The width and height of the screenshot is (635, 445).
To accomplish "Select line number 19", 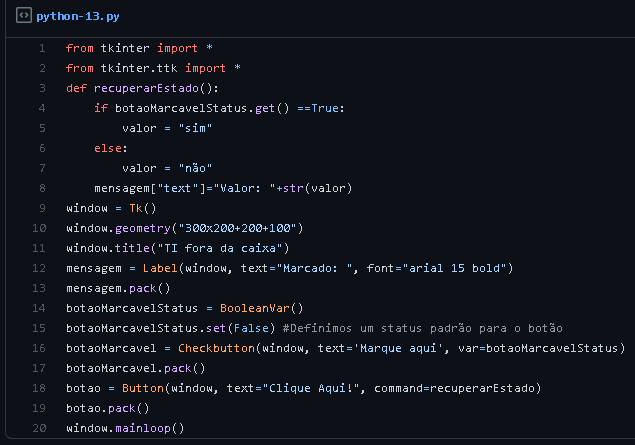I will 39,408.
